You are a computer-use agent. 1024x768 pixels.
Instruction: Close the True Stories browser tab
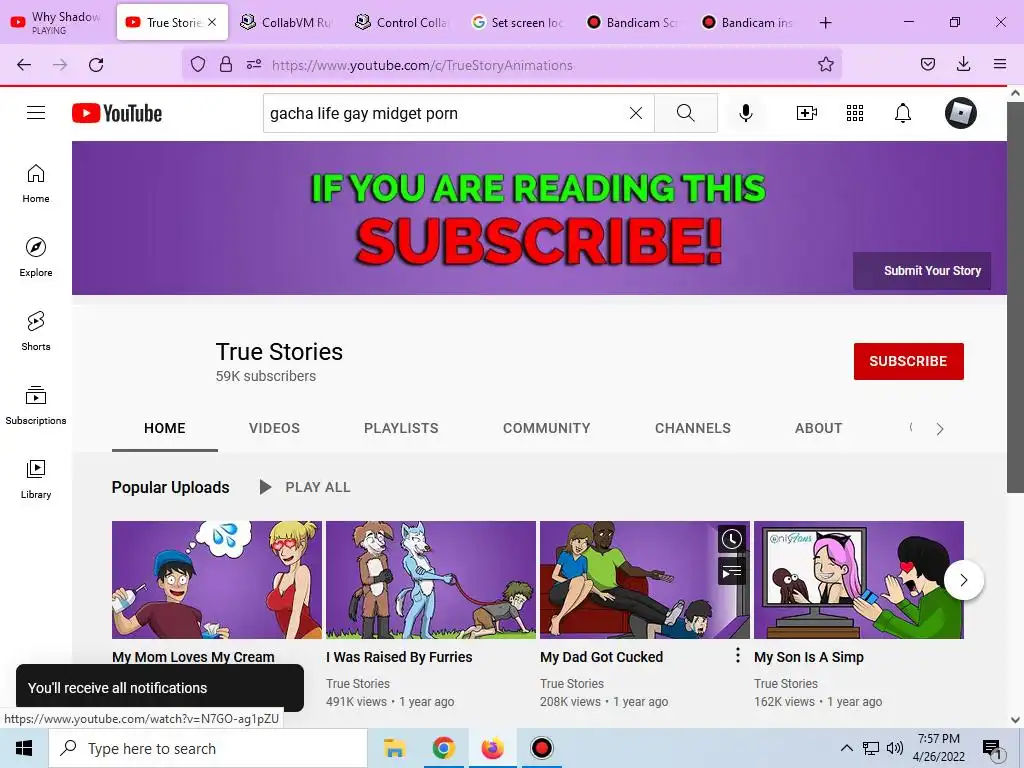pos(212,22)
